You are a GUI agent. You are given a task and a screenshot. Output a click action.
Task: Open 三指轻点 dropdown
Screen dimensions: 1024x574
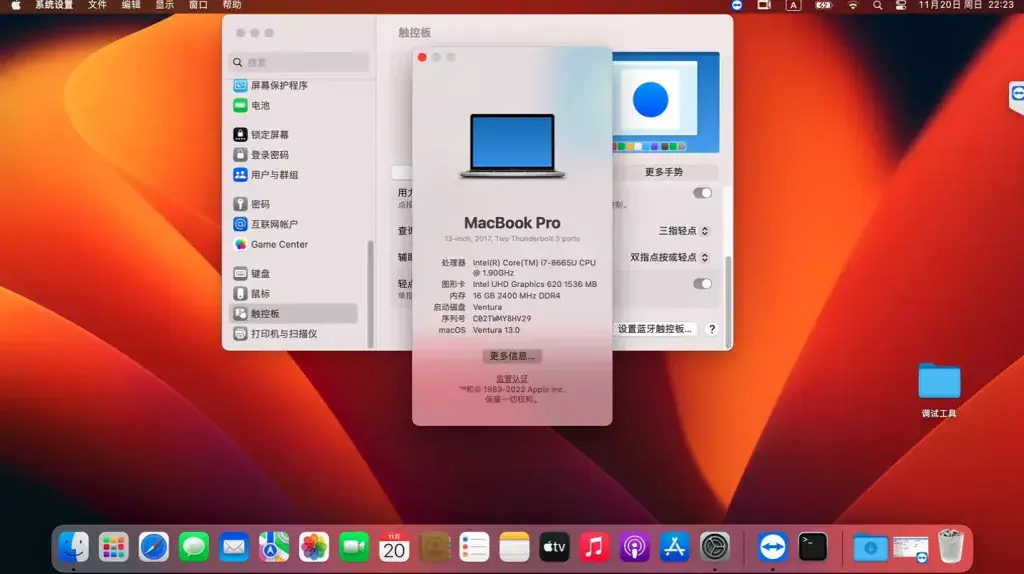coord(683,231)
